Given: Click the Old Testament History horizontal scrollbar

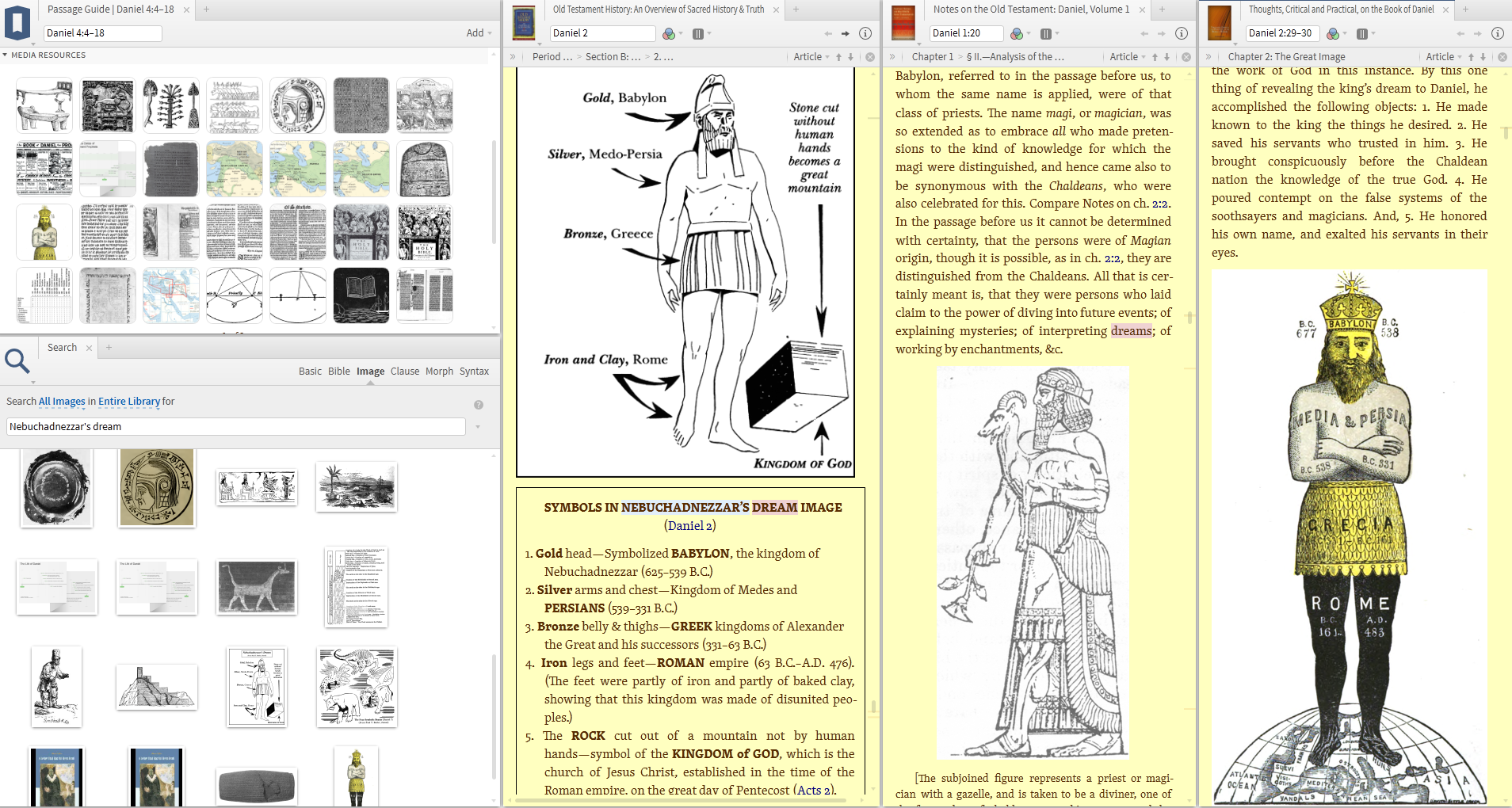Looking at the screenshot, I should 682,801.
